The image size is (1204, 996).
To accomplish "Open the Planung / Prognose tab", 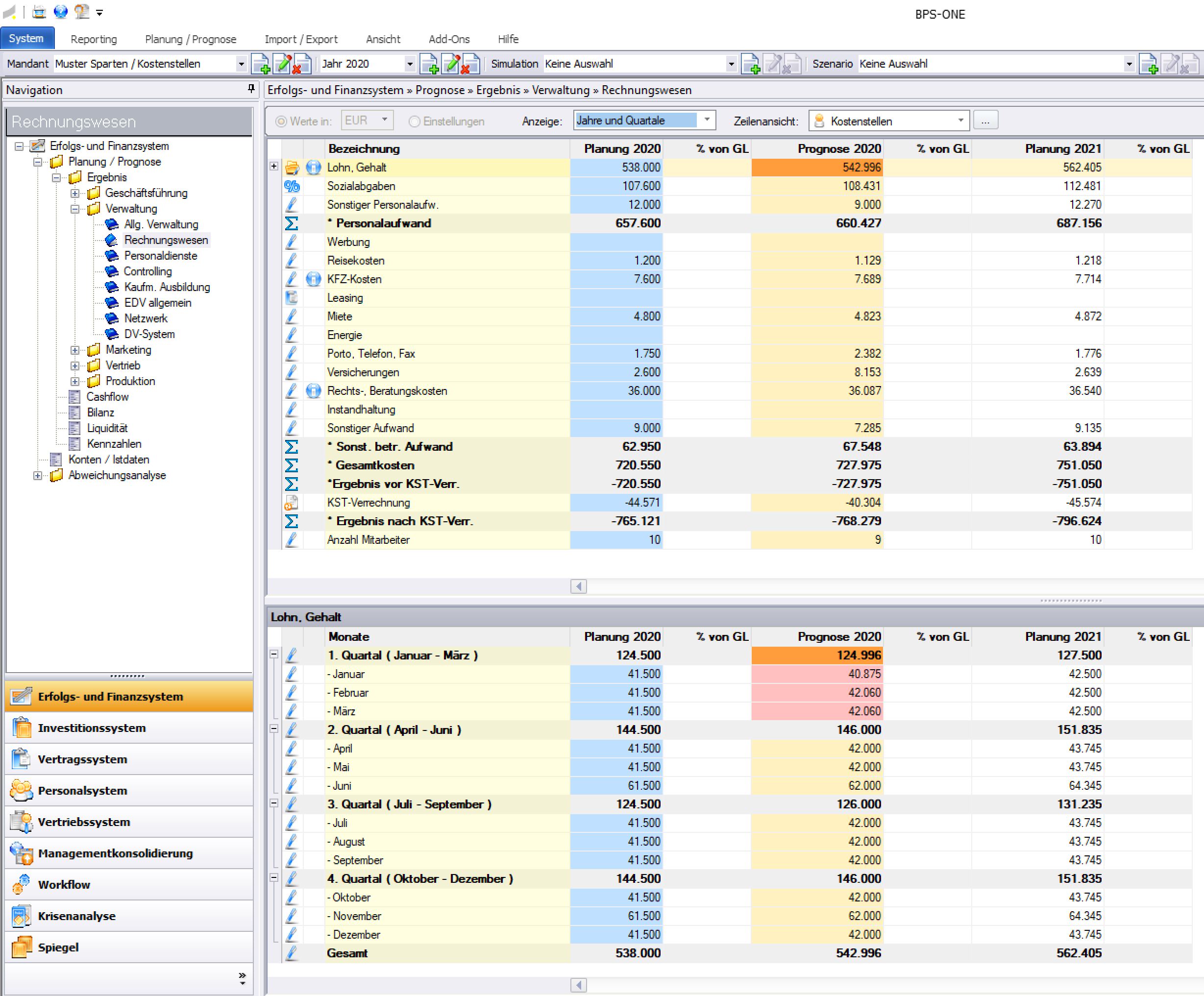I will click(190, 39).
